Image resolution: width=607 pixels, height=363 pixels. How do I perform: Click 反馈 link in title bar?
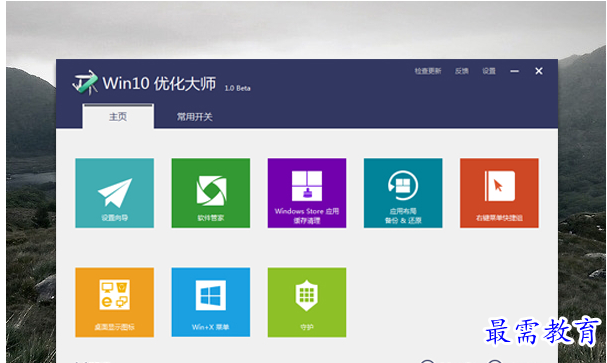tap(462, 71)
